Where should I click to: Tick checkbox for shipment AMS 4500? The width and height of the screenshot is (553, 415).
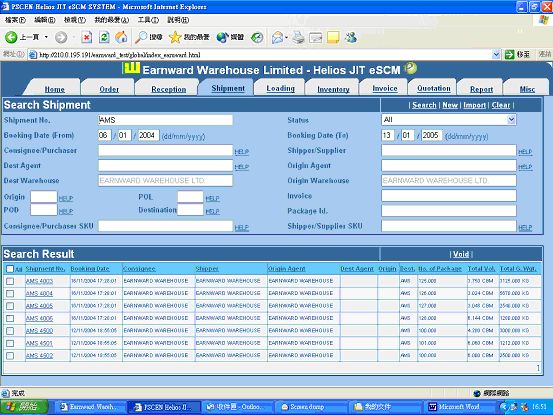[10, 331]
